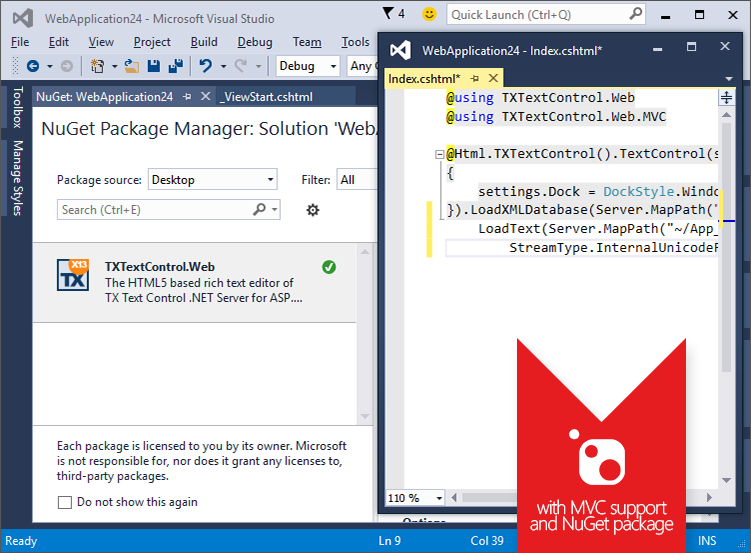
Task: Click the Undo arrow icon
Action: coord(205,66)
